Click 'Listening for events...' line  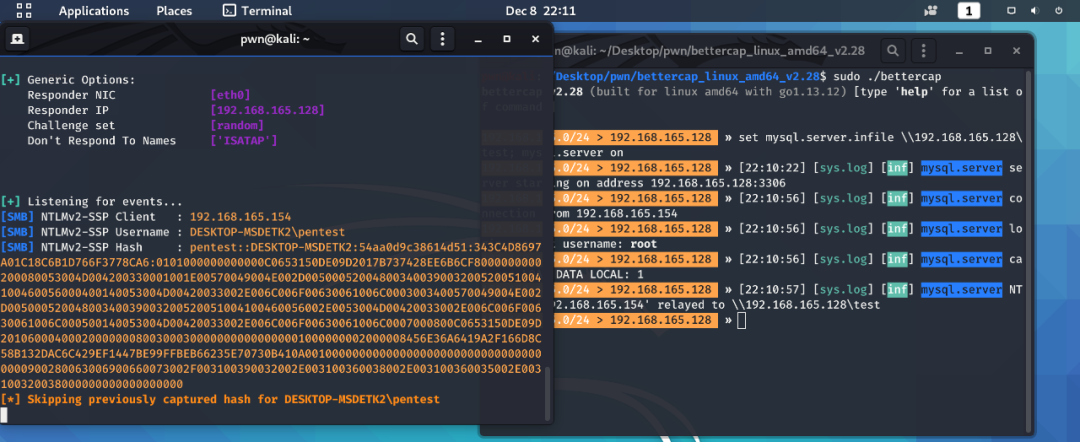pos(105,202)
